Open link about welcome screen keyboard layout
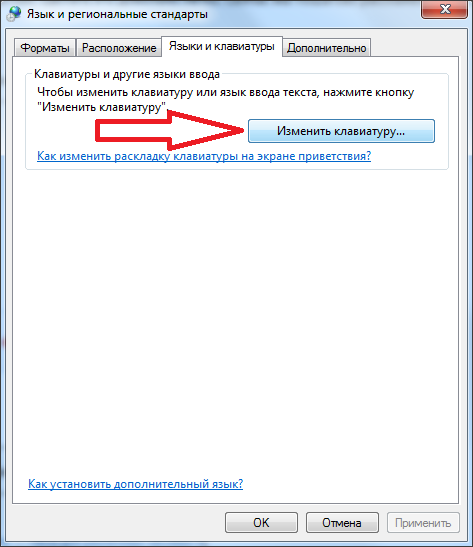 pyautogui.click(x=204, y=156)
